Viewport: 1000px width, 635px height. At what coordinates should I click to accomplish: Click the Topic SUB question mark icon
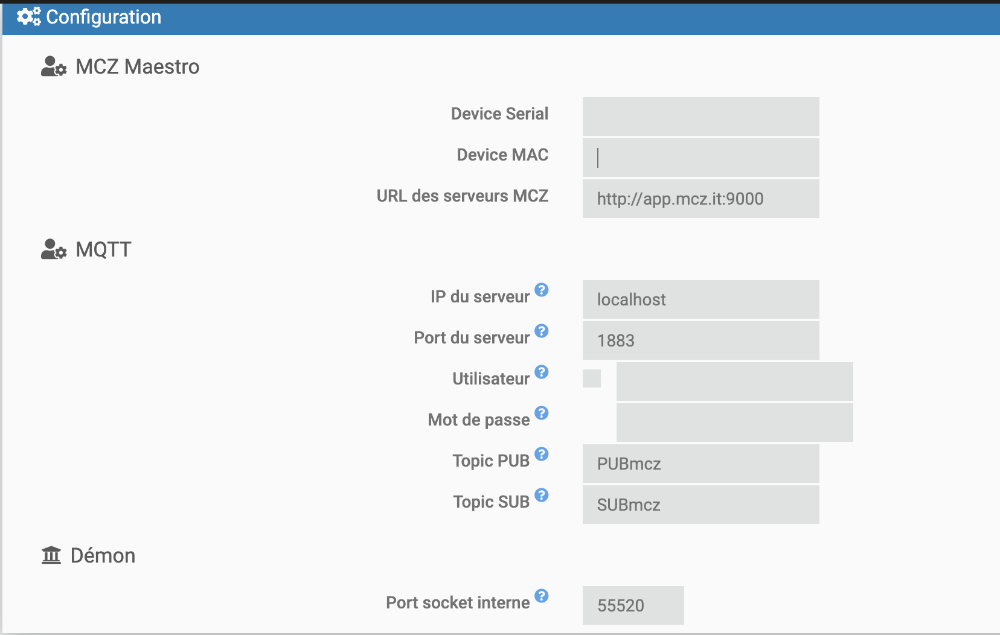point(541,495)
